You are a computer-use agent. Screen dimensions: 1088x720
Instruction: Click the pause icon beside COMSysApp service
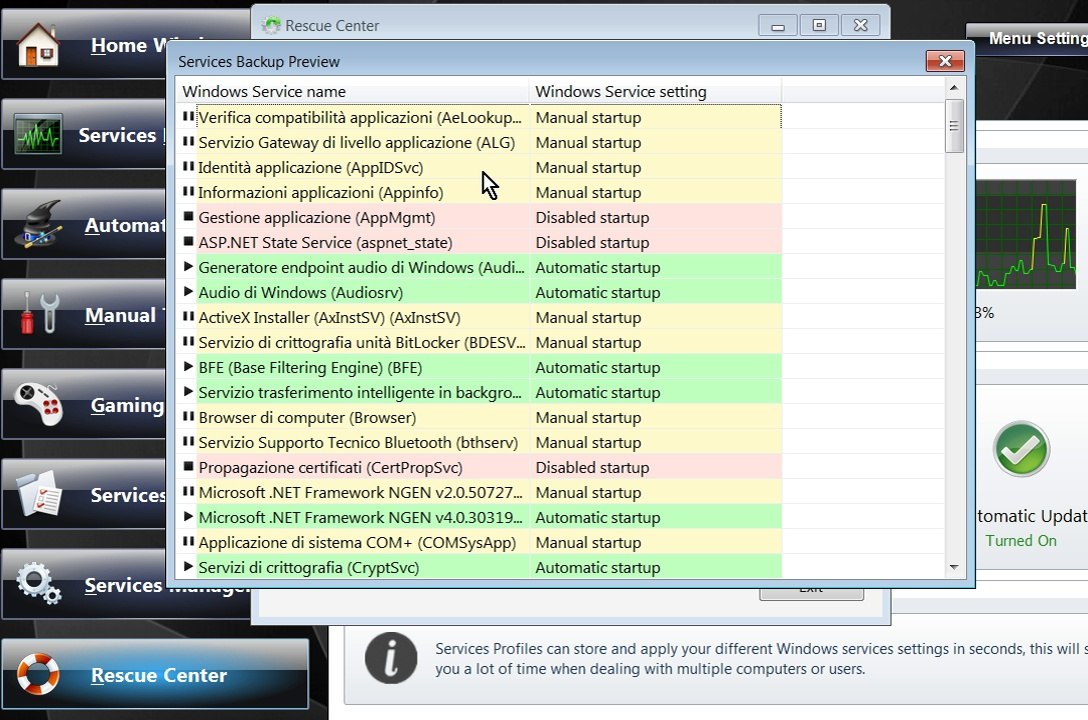[188, 541]
